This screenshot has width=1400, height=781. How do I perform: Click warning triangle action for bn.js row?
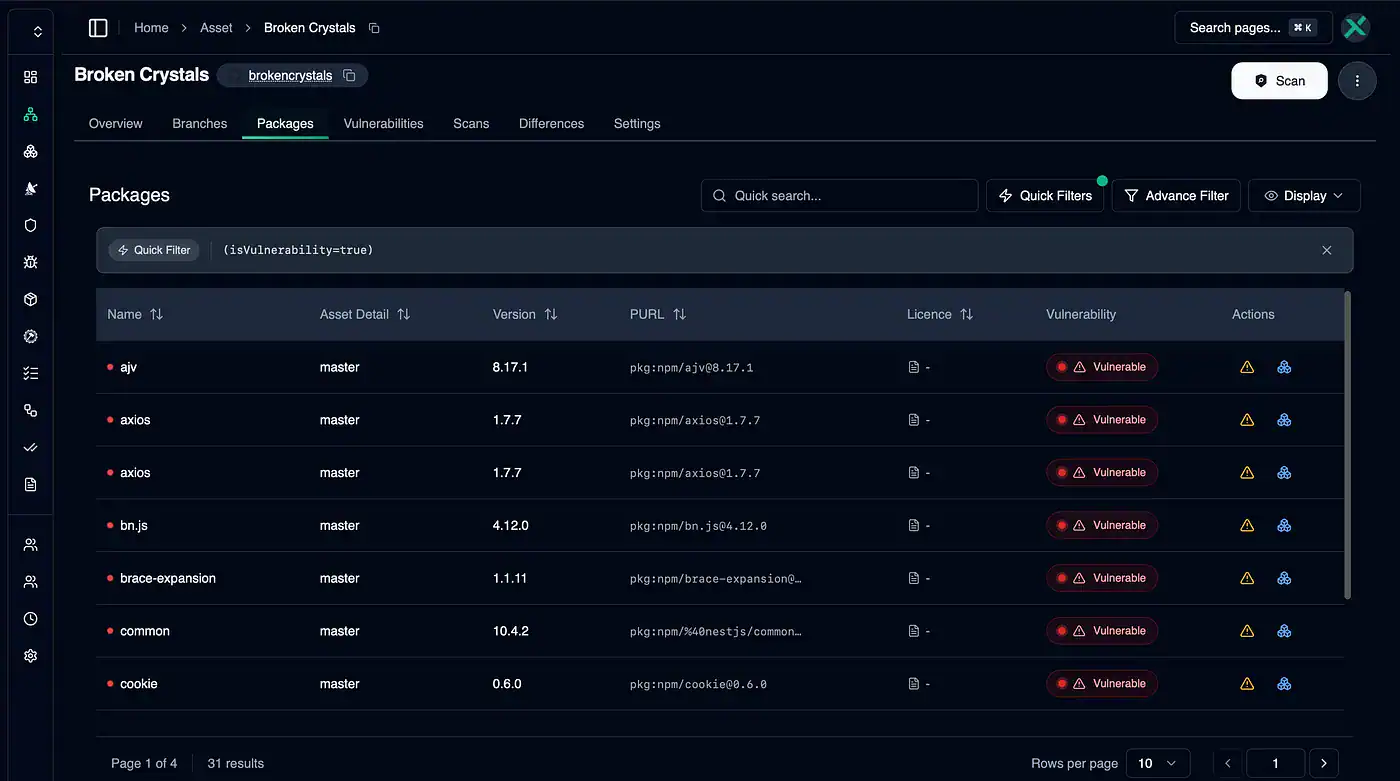(1247, 525)
